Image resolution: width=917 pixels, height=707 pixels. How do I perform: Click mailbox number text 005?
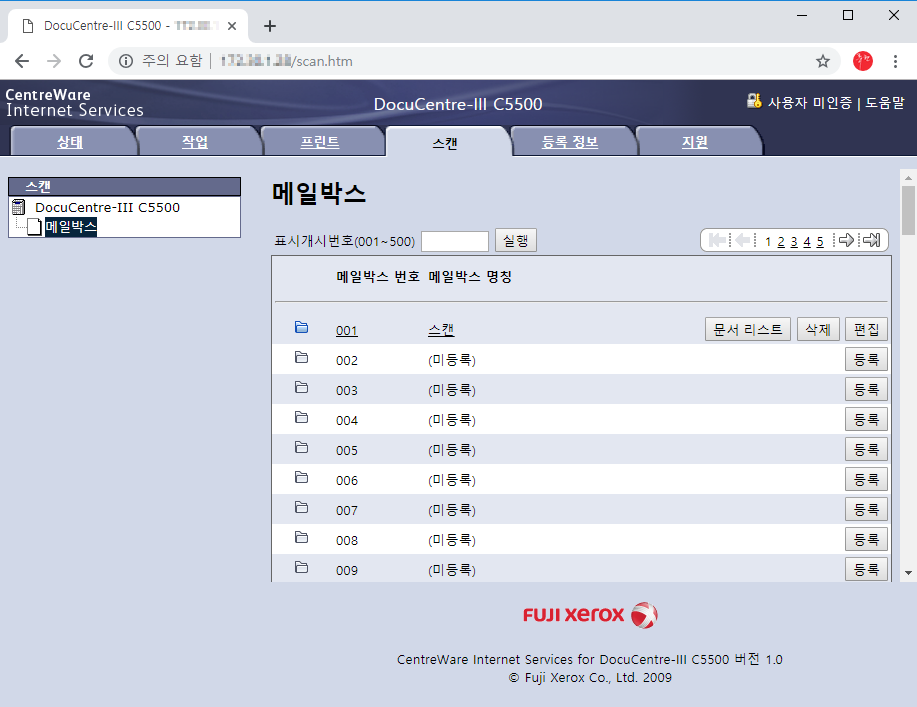tap(347, 451)
